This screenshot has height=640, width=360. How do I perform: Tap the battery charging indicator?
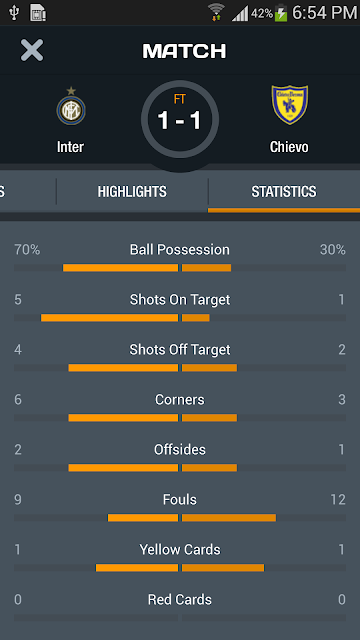tap(281, 13)
